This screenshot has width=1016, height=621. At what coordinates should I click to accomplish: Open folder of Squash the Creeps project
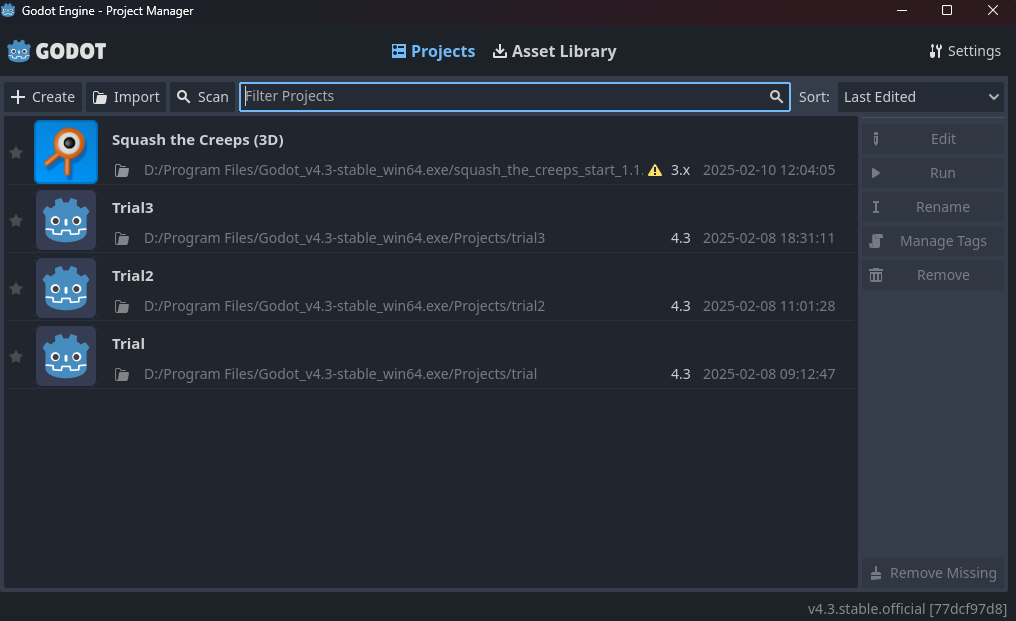122,170
